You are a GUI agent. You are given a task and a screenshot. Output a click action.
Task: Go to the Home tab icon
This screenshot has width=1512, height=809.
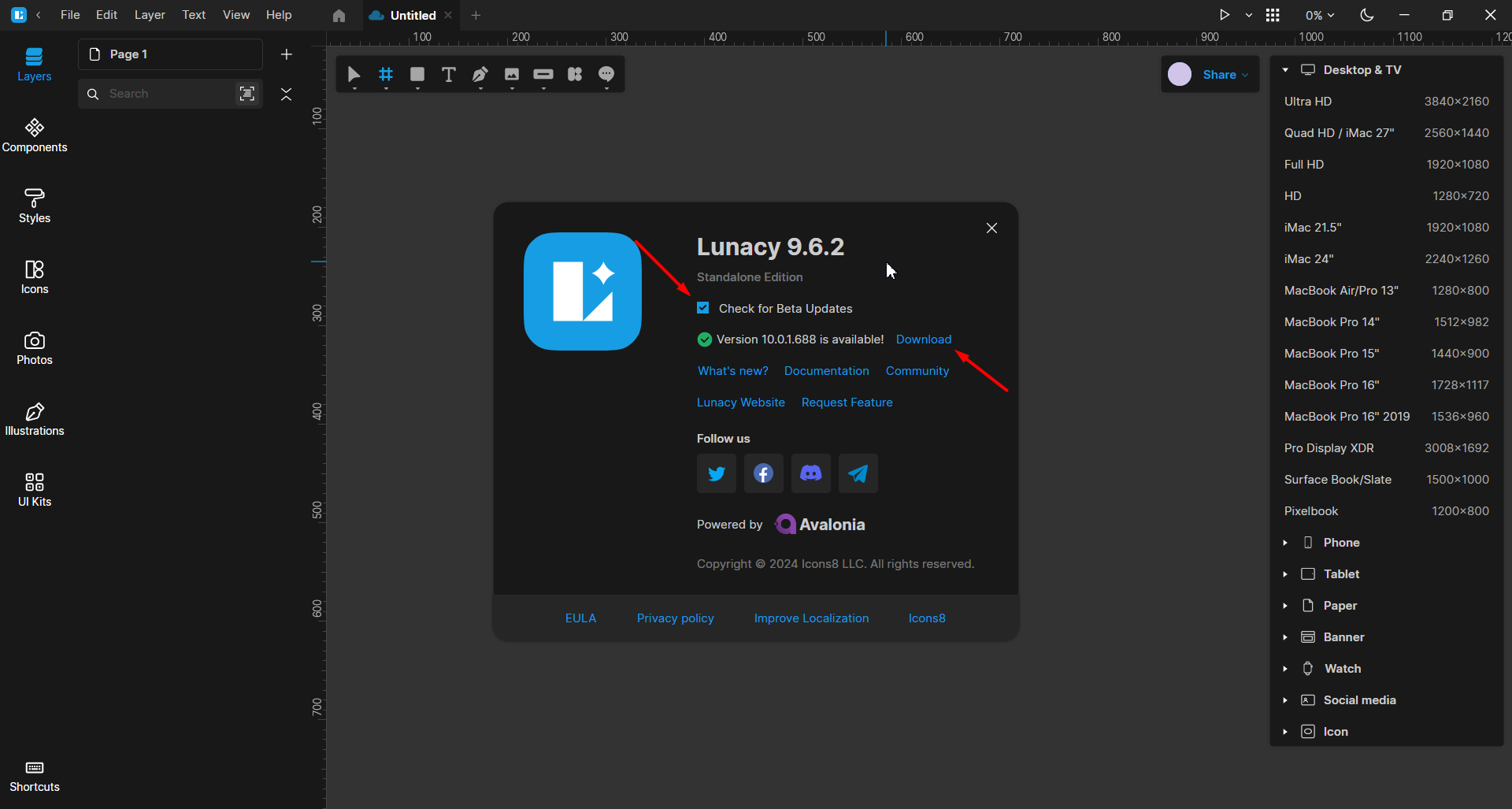(339, 15)
